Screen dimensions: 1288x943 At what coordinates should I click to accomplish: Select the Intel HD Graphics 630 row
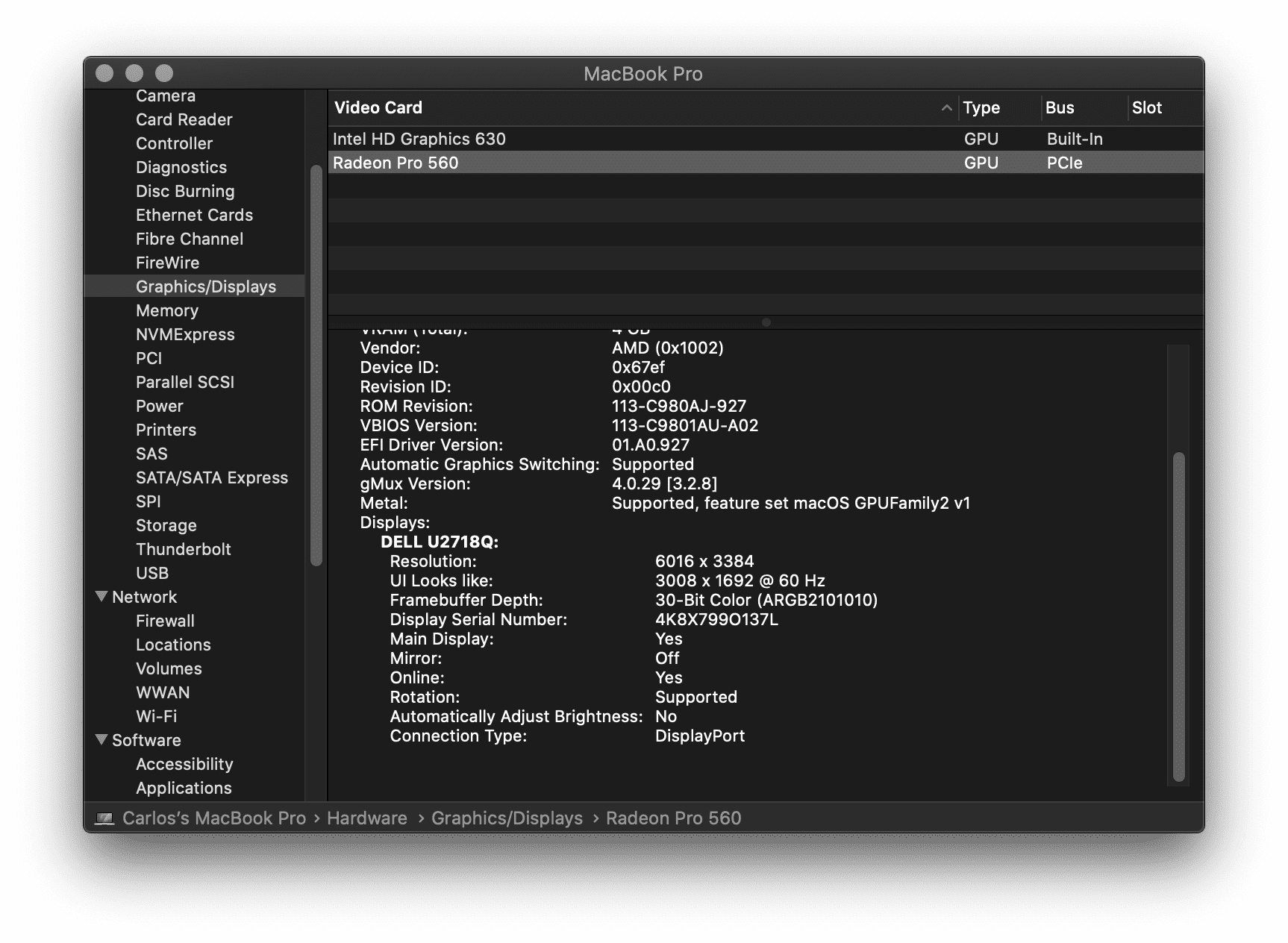click(419, 139)
